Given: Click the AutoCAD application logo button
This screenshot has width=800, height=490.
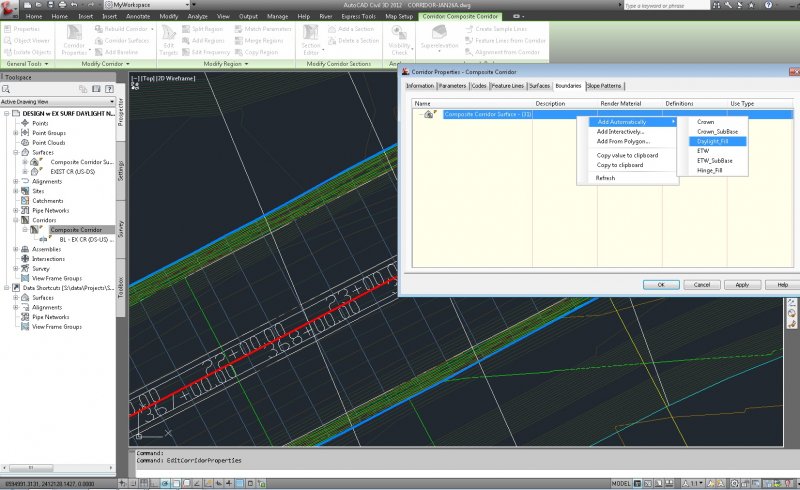Looking at the screenshot, I should tap(10, 8).
